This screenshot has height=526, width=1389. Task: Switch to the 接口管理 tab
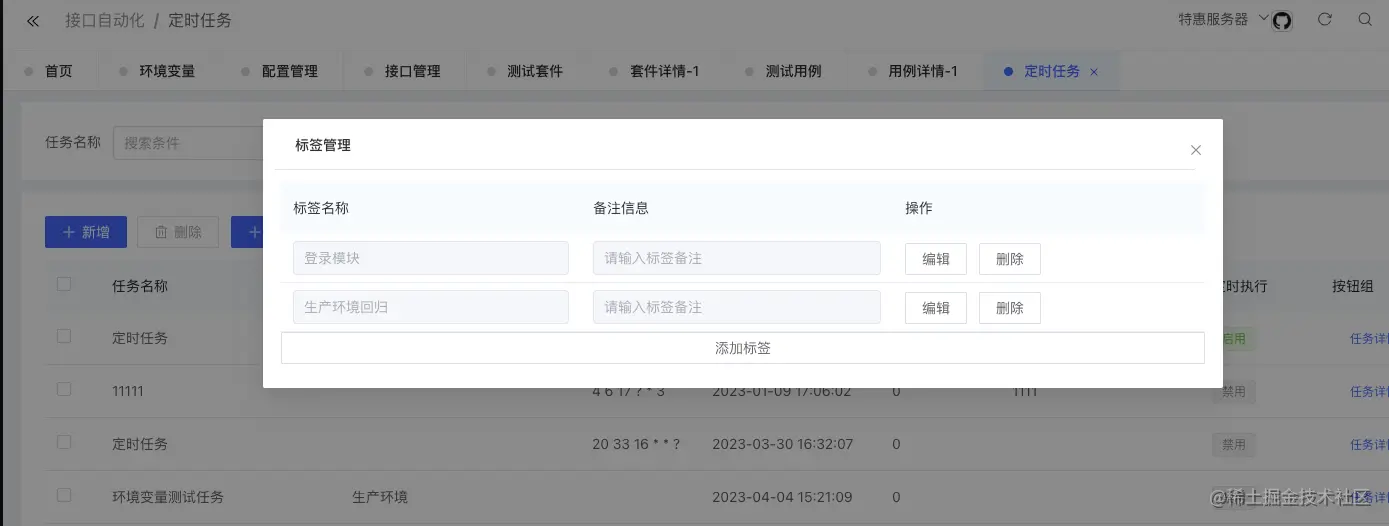tap(413, 71)
